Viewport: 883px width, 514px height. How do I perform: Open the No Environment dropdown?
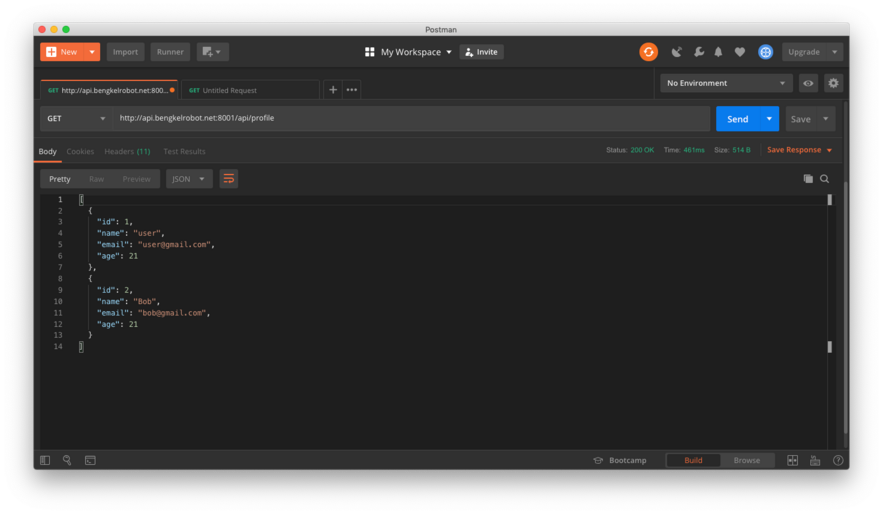click(x=726, y=83)
